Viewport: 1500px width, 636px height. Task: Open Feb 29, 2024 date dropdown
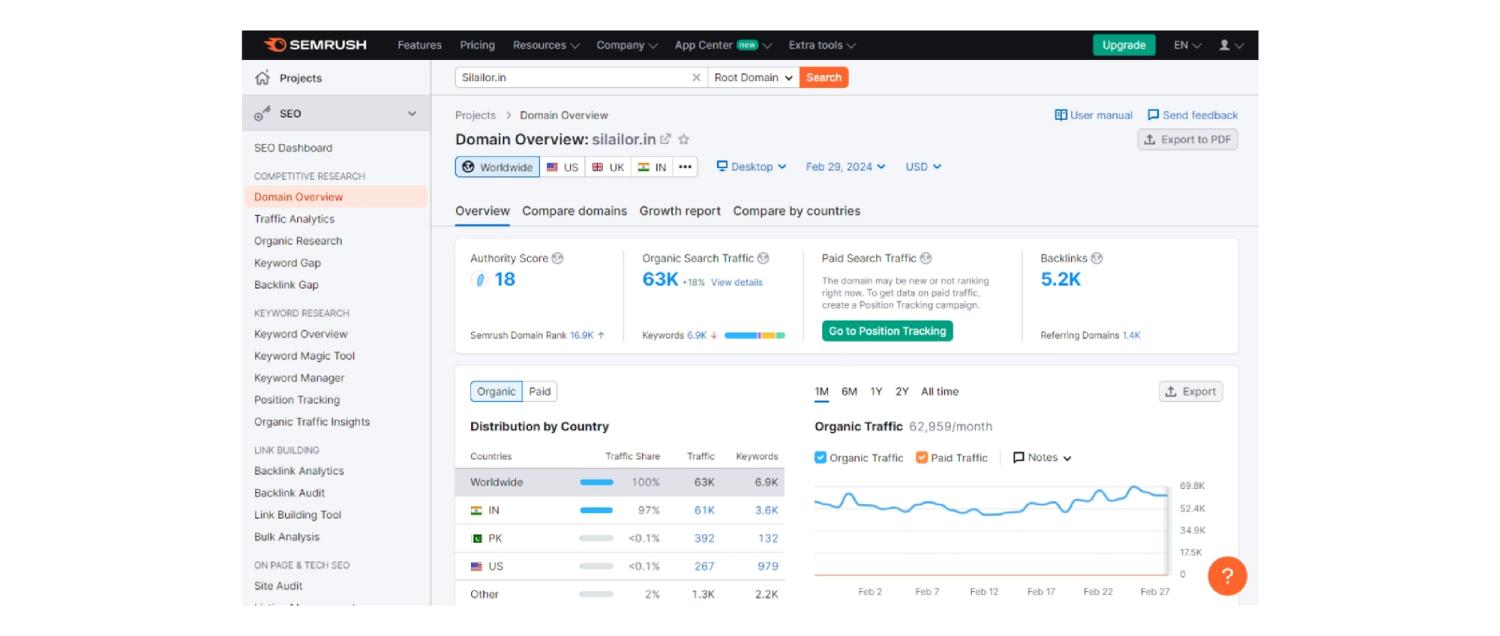point(846,167)
